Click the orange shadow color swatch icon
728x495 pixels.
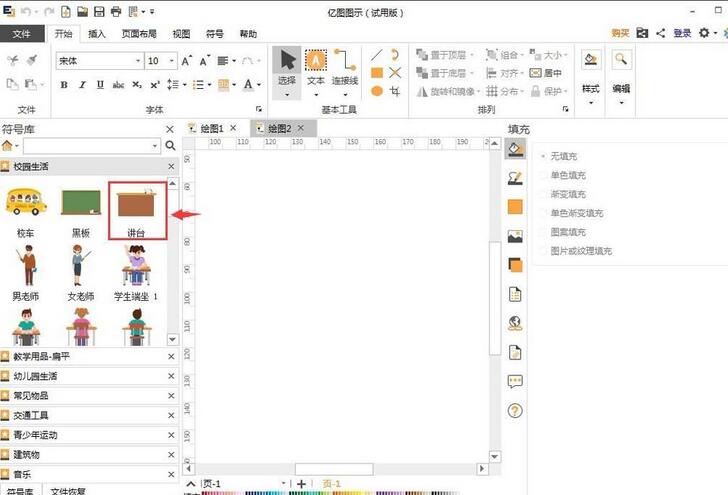516,265
